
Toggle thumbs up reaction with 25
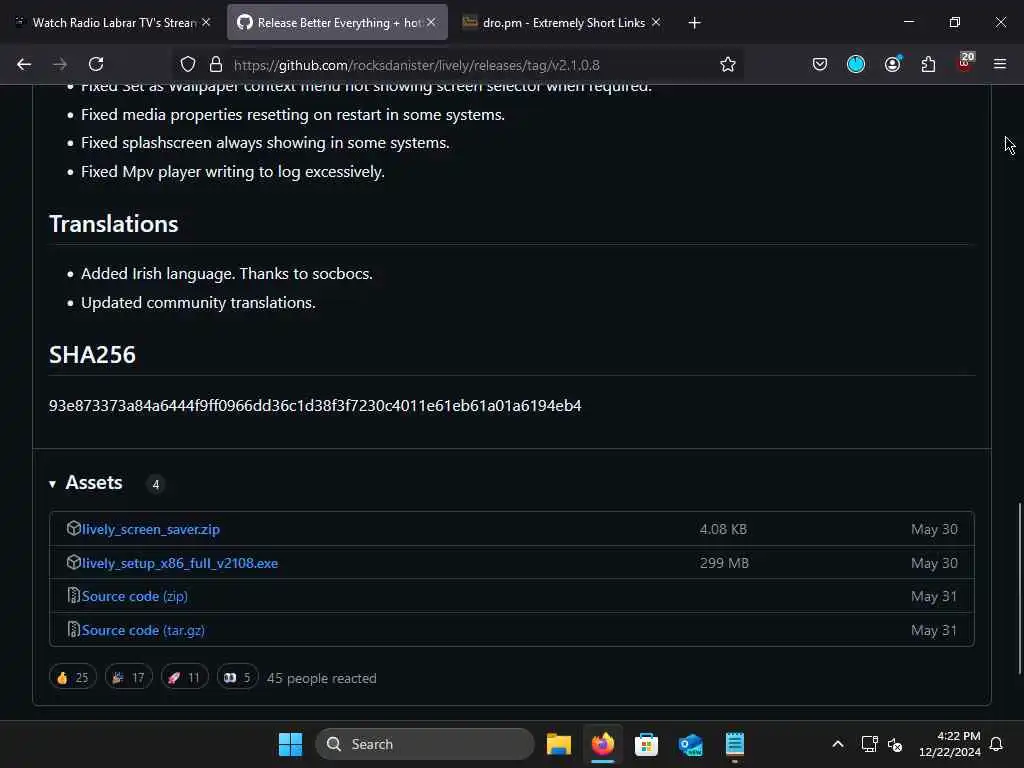pos(72,677)
